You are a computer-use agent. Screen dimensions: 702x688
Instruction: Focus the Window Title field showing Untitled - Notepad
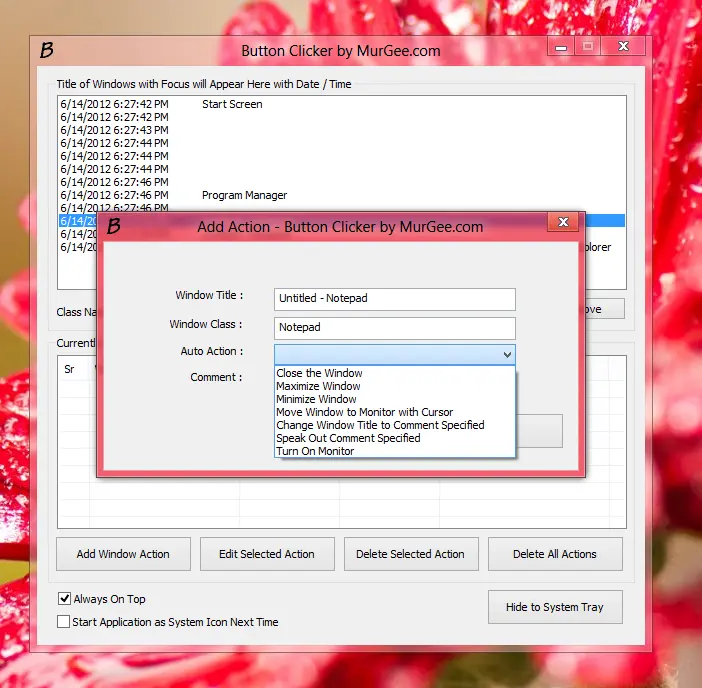(x=394, y=299)
